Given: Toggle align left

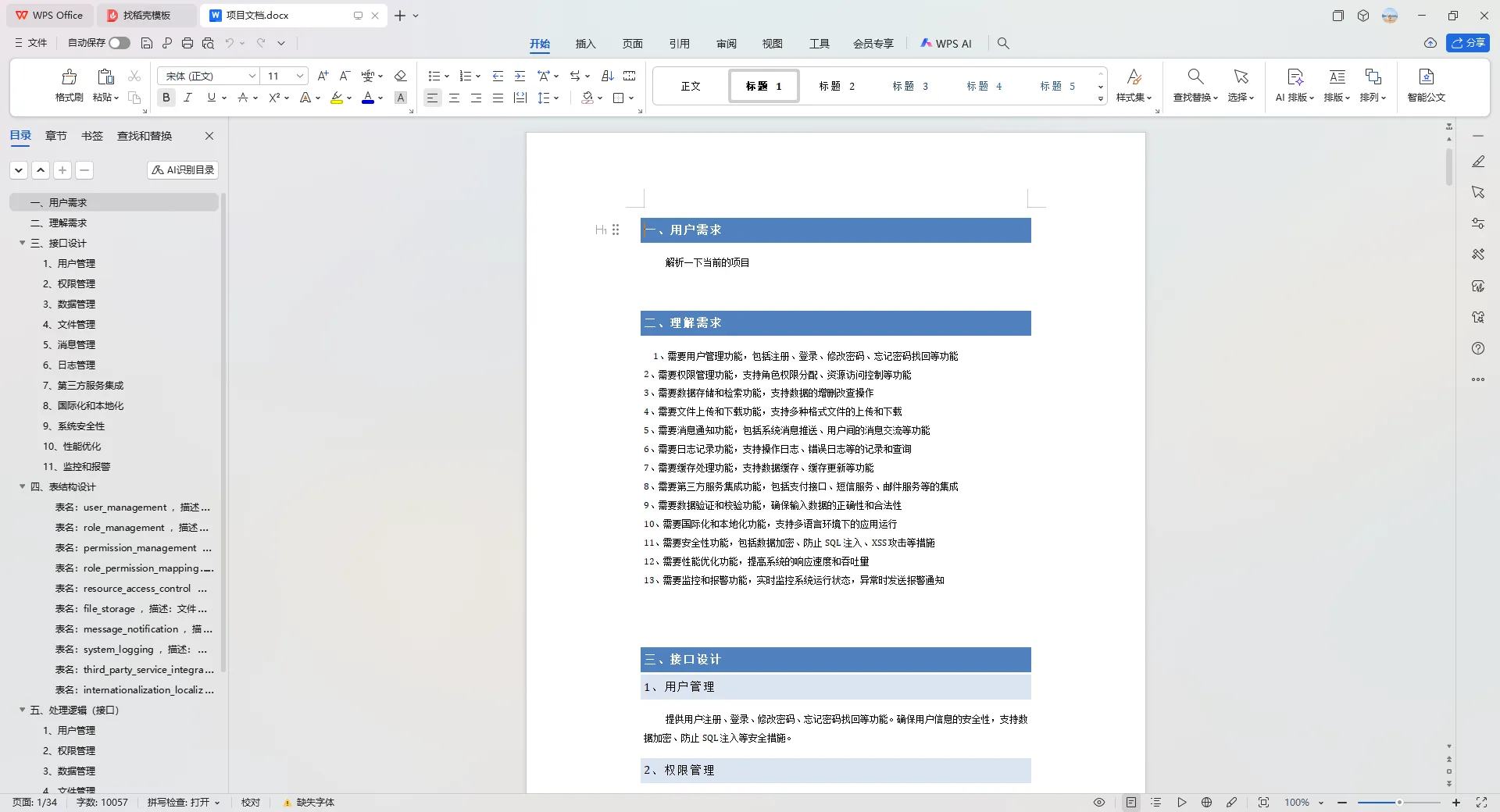Looking at the screenshot, I should click(432, 98).
